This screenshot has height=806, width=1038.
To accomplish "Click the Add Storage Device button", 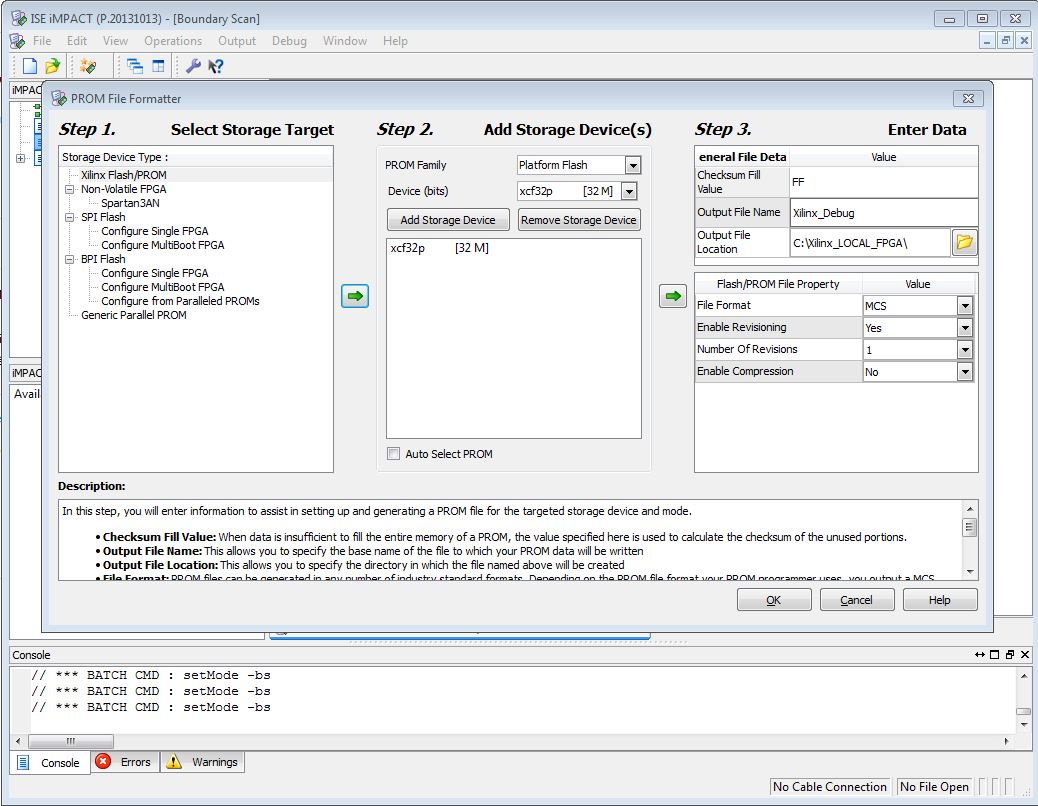I will click(448, 220).
